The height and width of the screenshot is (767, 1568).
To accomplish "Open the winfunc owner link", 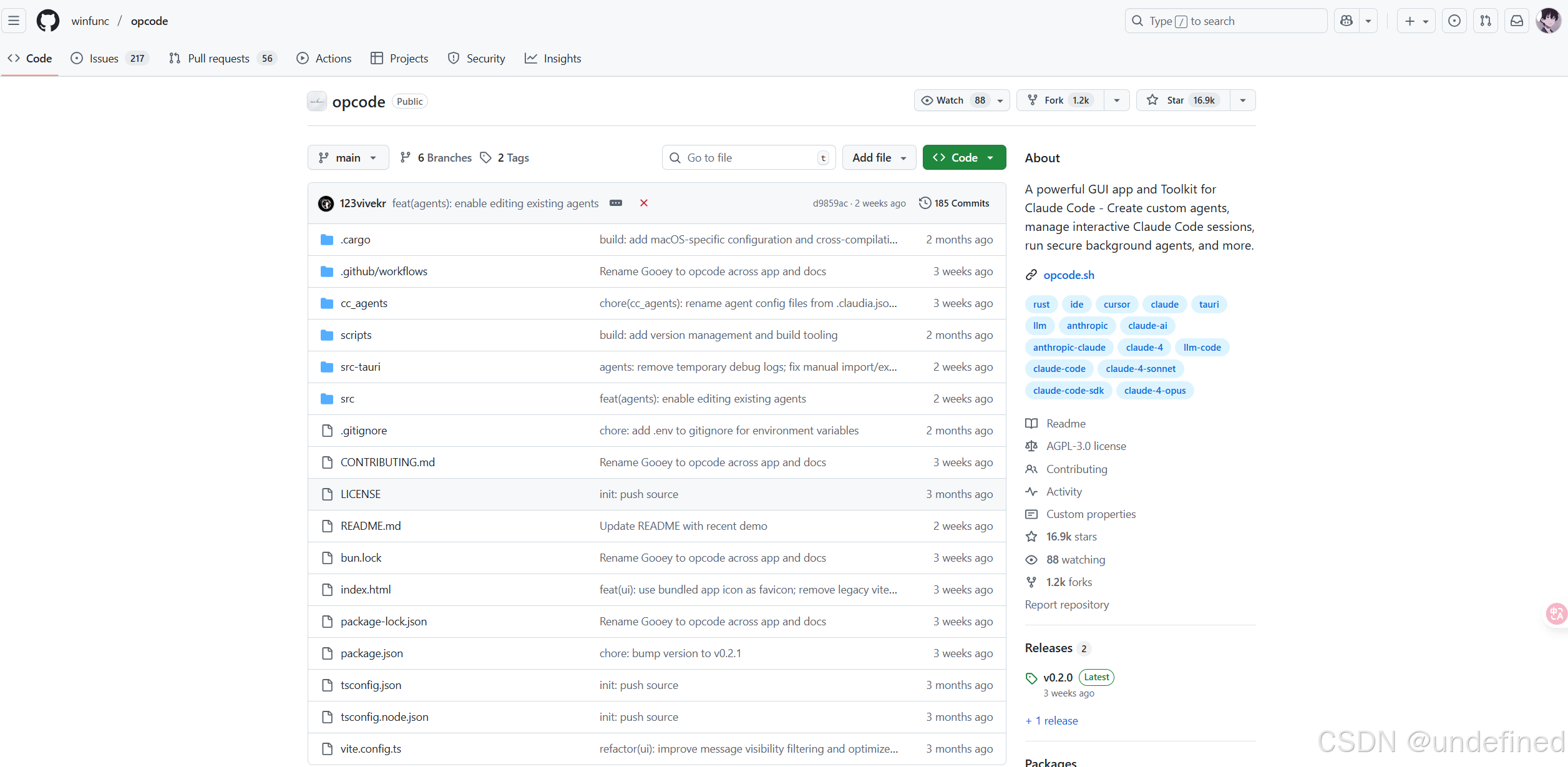I will 90,21.
